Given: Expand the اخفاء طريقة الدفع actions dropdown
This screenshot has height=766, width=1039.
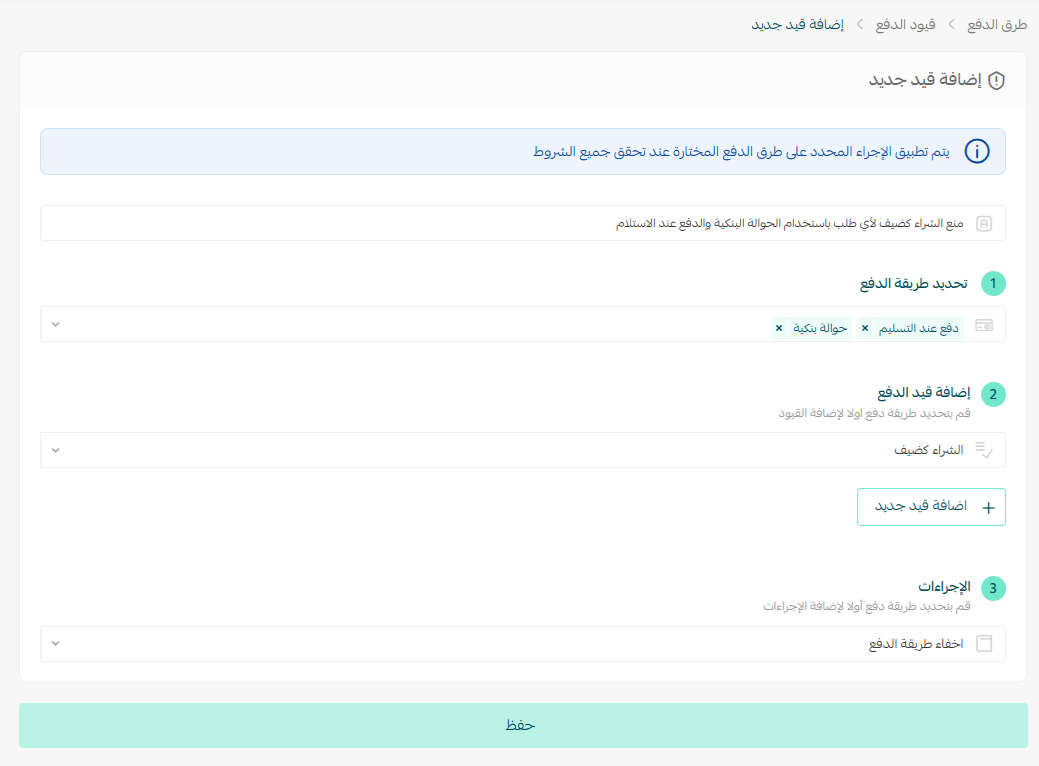Looking at the screenshot, I should click(x=56, y=644).
